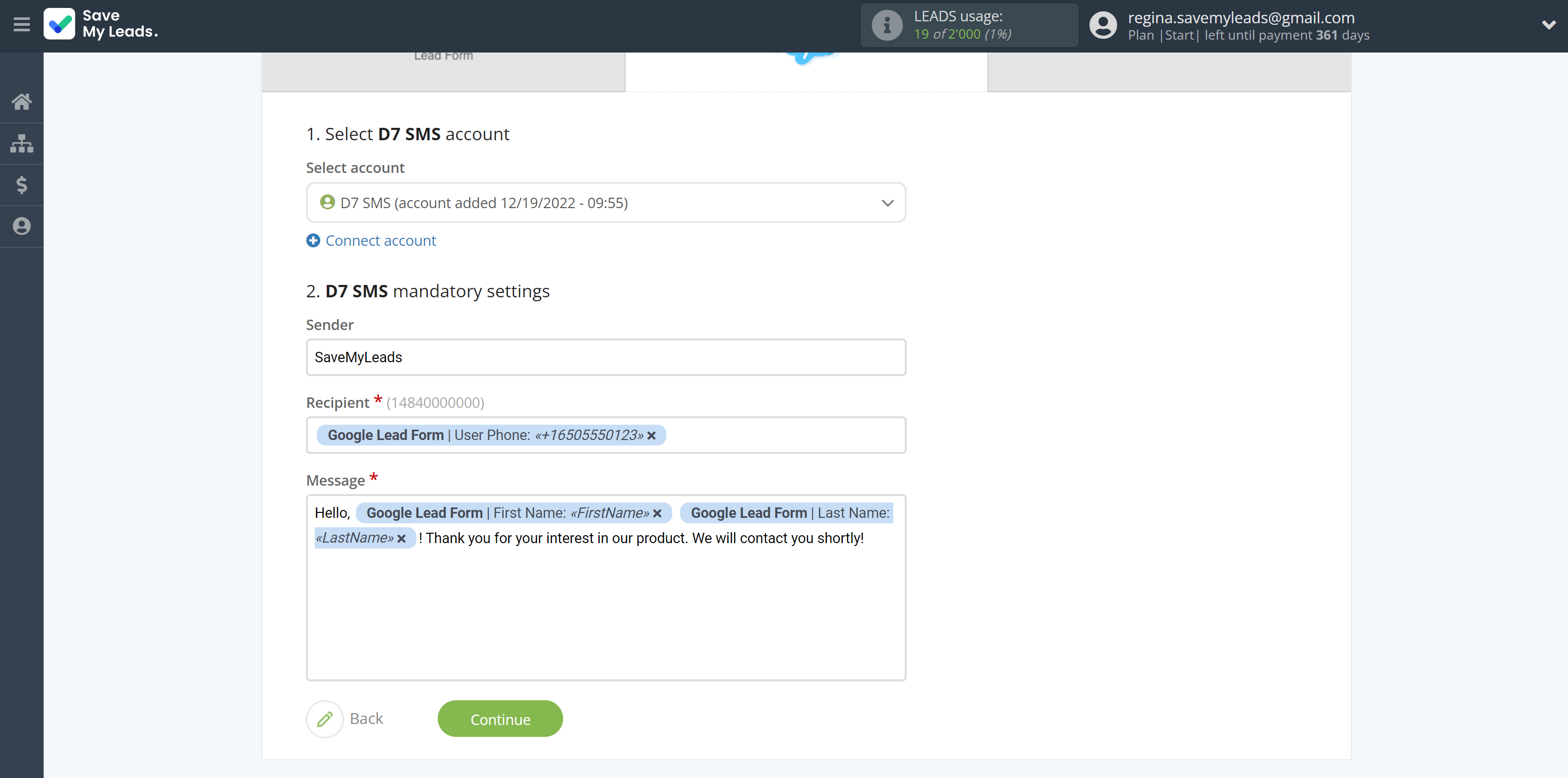Remove the Last Name tag from Message
The width and height of the screenshot is (1568, 778).
401,538
